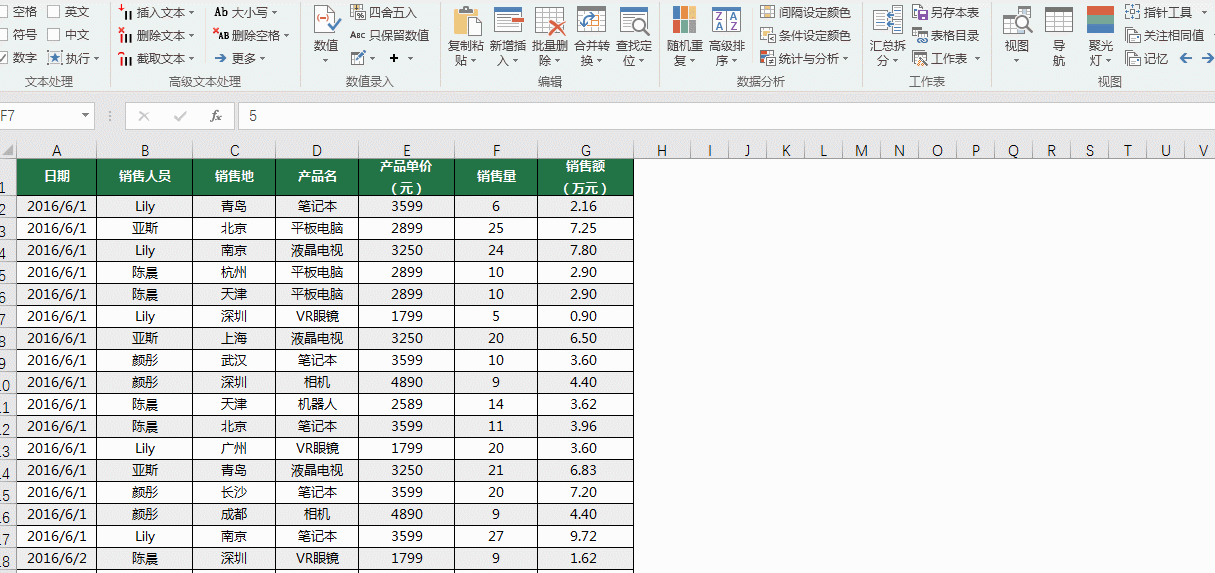Click the 复制粘贴 clipboard icon
The height and width of the screenshot is (573, 1215).
466,20
